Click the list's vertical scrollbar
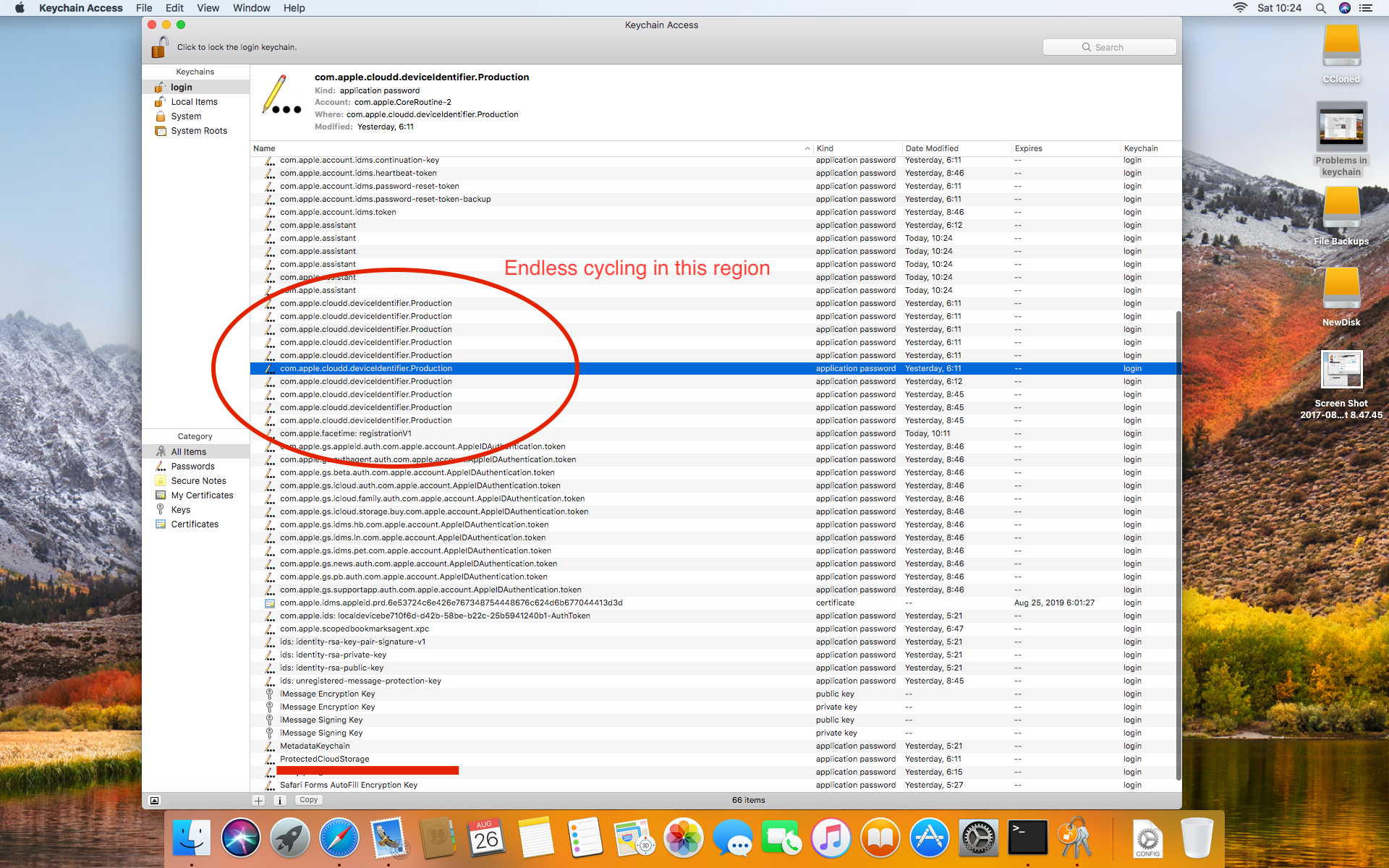Viewport: 1389px width, 868px height. 1178,546
